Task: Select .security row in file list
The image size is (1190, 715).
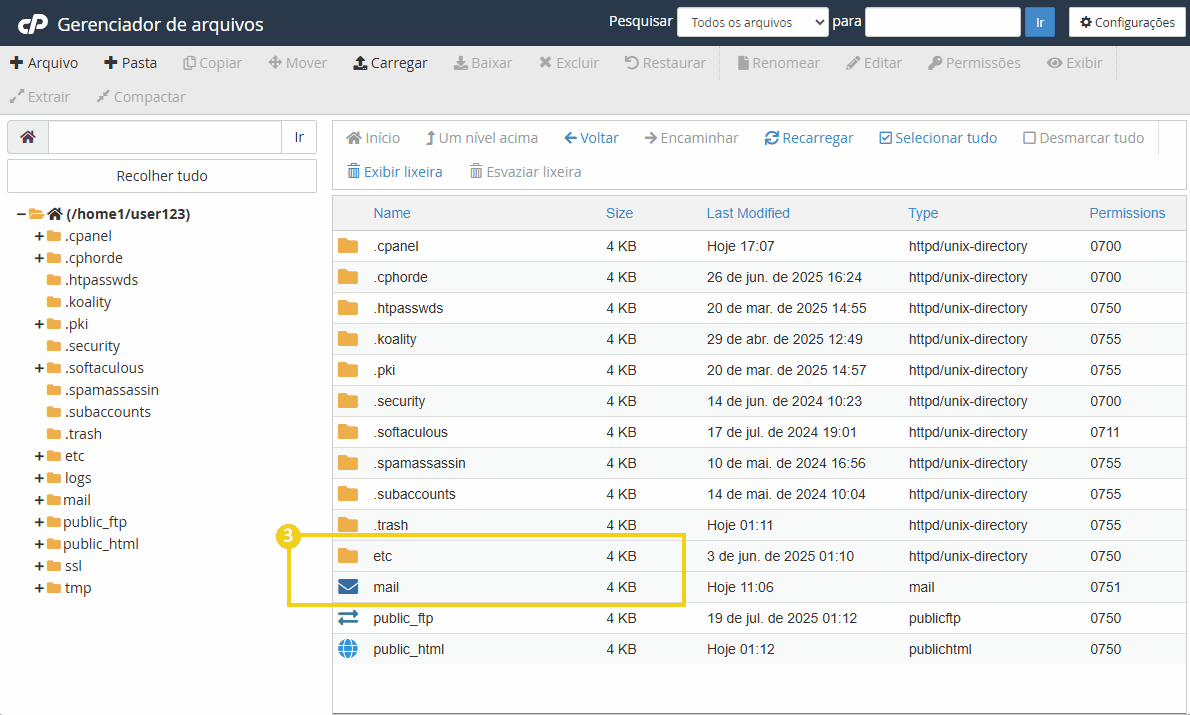Action: click(x=759, y=401)
